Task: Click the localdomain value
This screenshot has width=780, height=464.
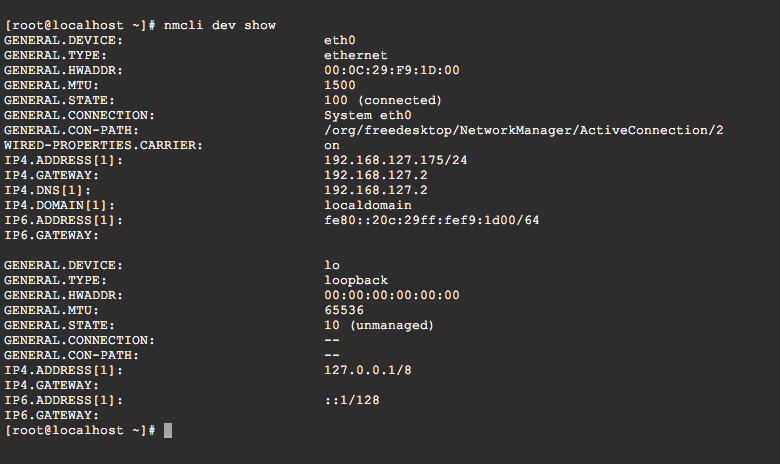Action: tap(368, 205)
